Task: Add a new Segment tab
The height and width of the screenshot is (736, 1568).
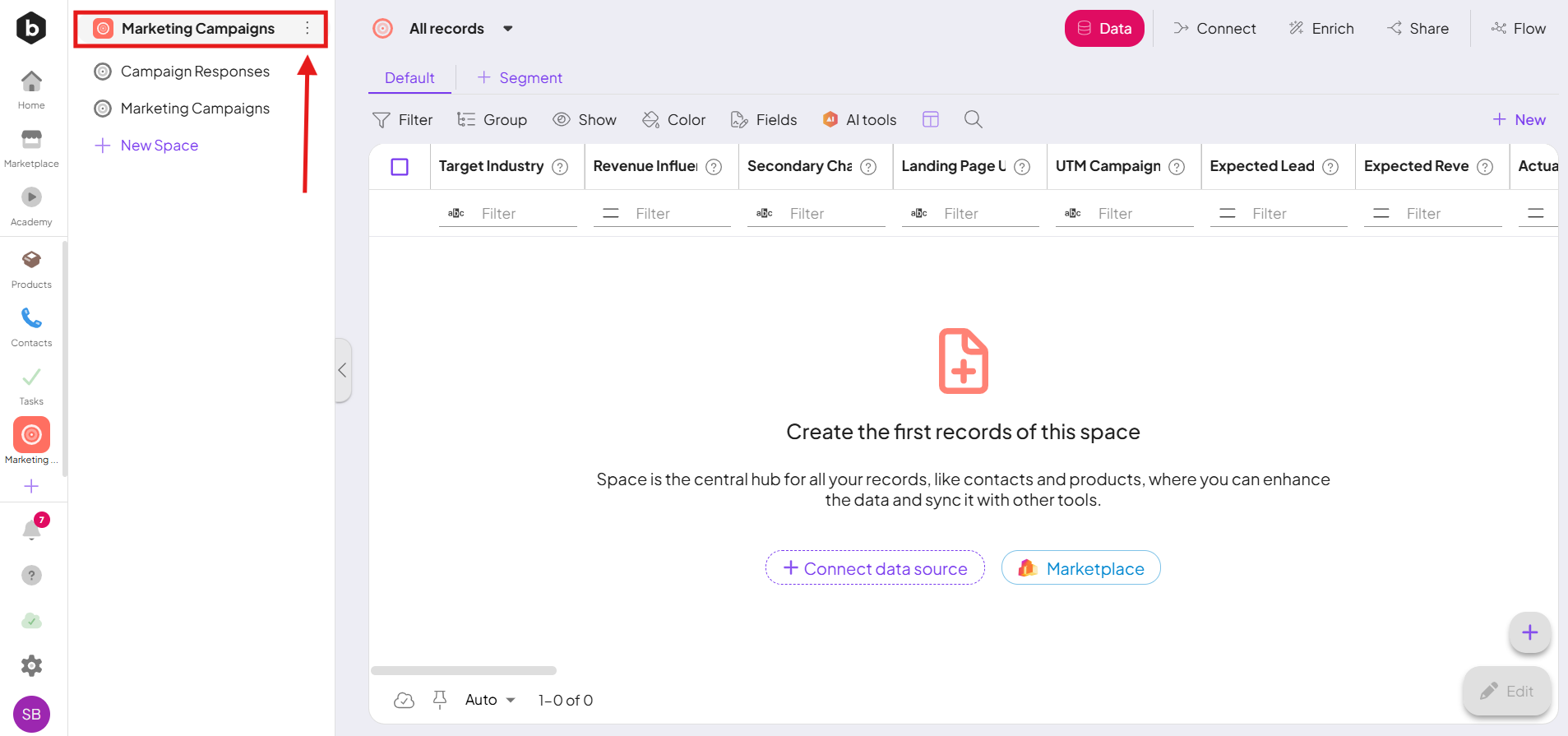Action: click(x=520, y=78)
